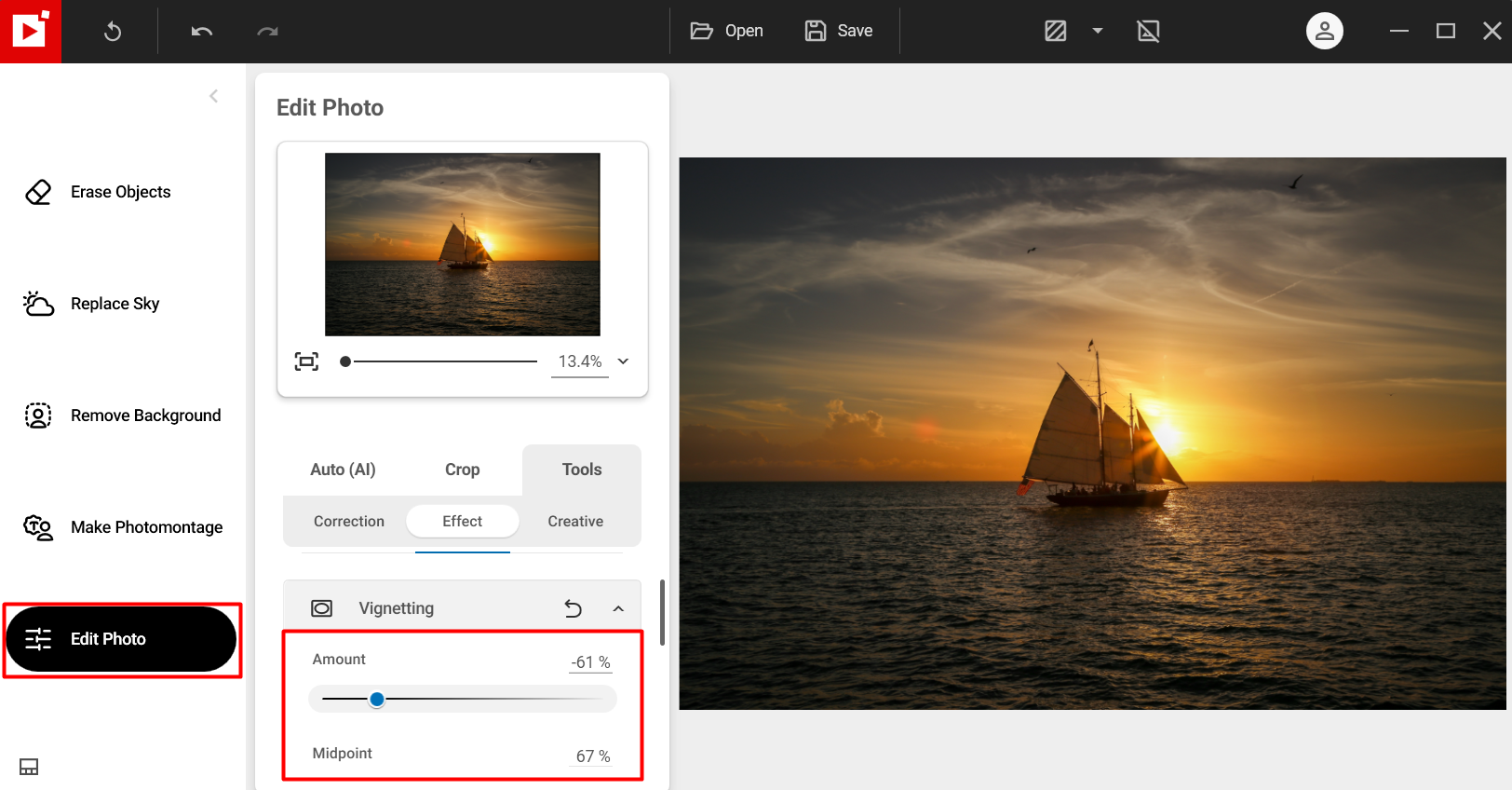Redo the last undone edit
Viewport: 1512px width, 790px height.
coord(268,32)
